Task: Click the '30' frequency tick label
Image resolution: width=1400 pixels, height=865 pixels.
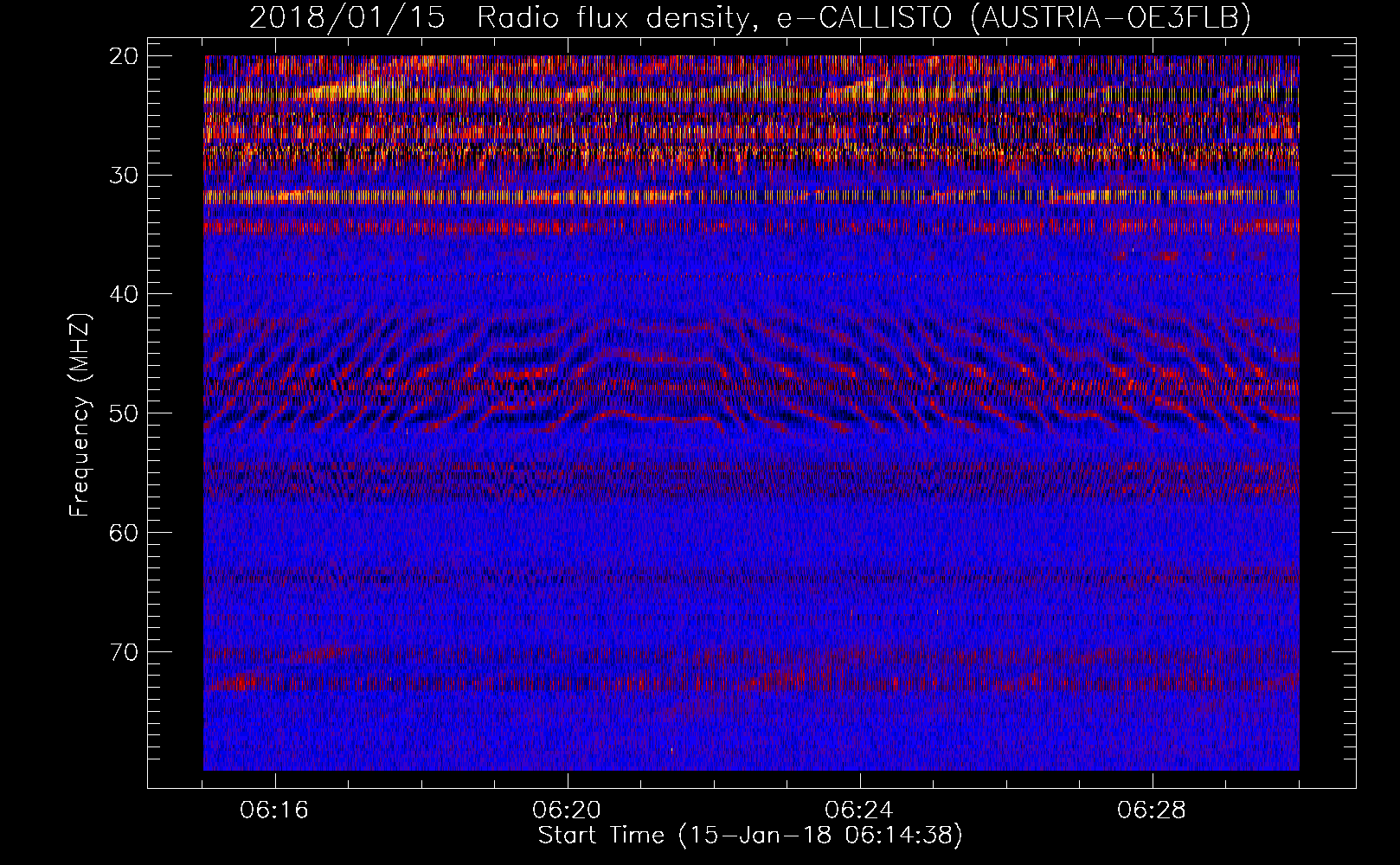Action: (x=125, y=176)
